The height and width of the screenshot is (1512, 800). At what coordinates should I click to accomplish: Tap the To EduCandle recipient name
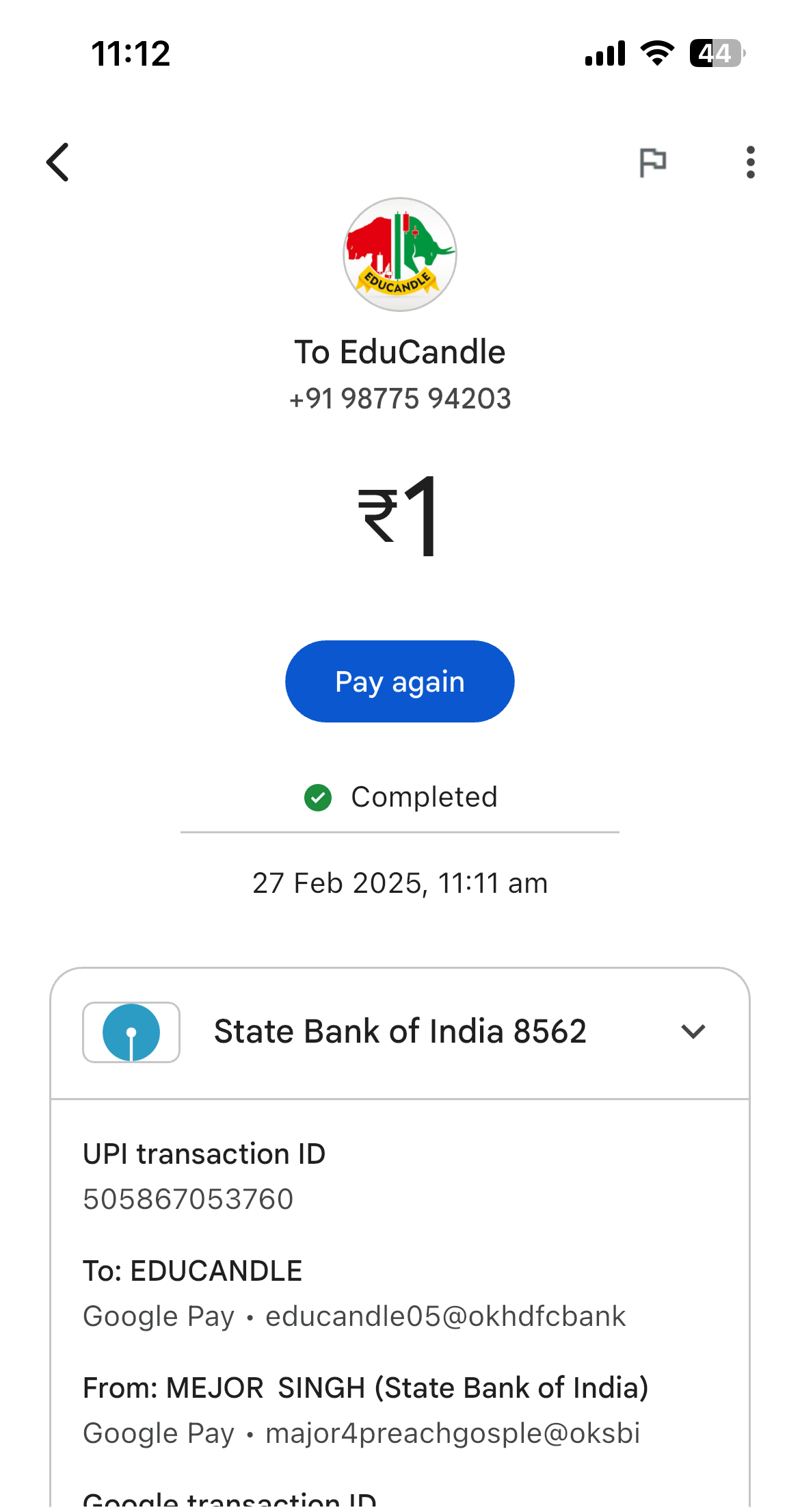click(x=400, y=352)
